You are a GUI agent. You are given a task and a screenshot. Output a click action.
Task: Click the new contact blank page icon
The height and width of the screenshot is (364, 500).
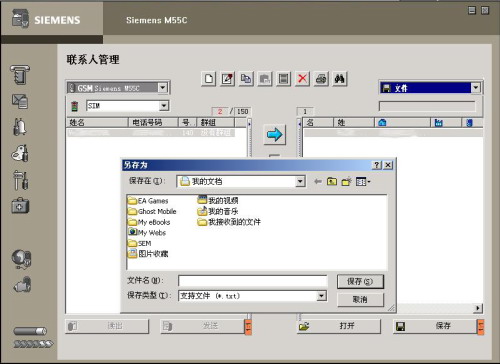coord(209,79)
